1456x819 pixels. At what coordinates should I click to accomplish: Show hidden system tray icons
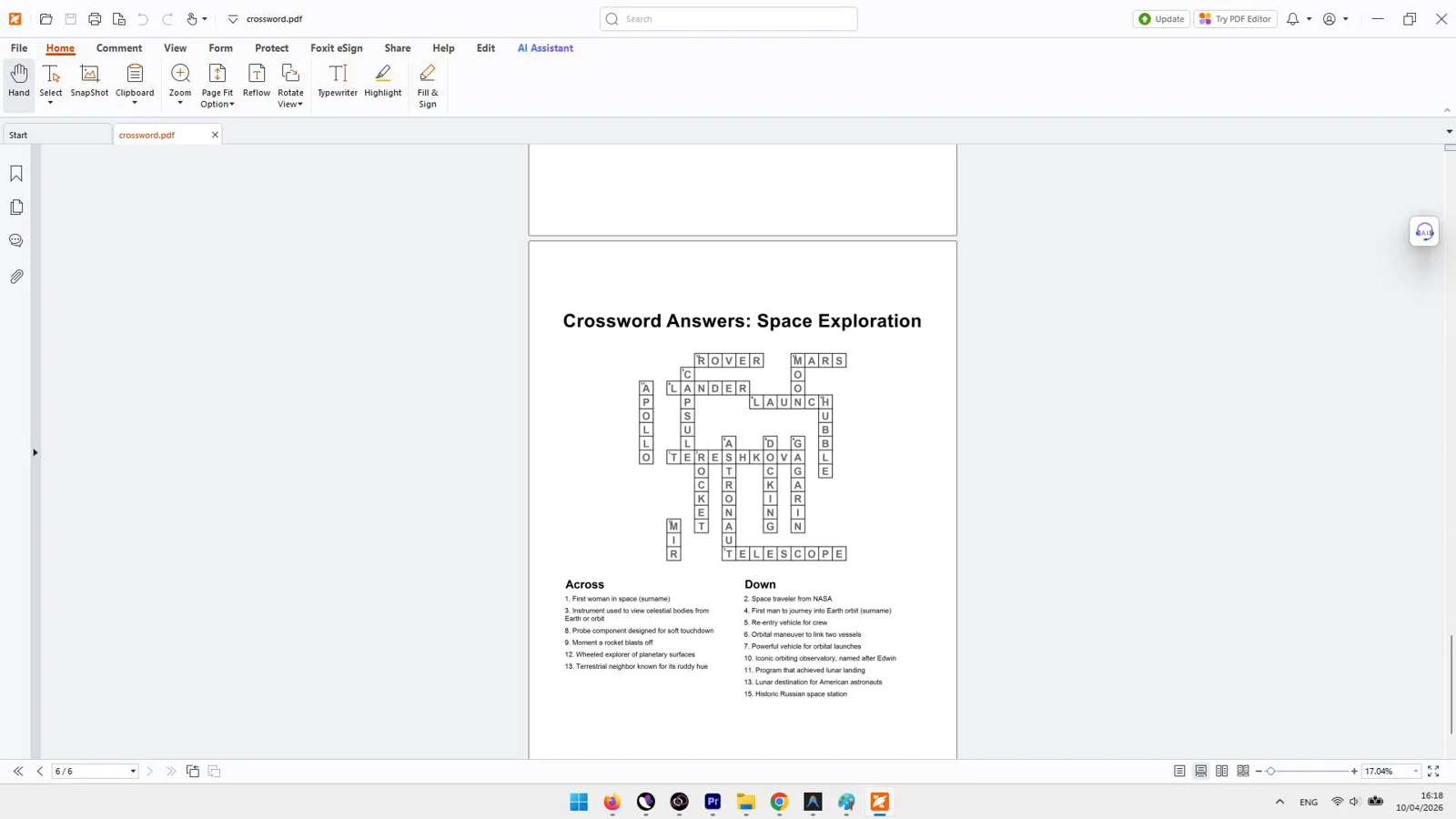pos(1279,802)
